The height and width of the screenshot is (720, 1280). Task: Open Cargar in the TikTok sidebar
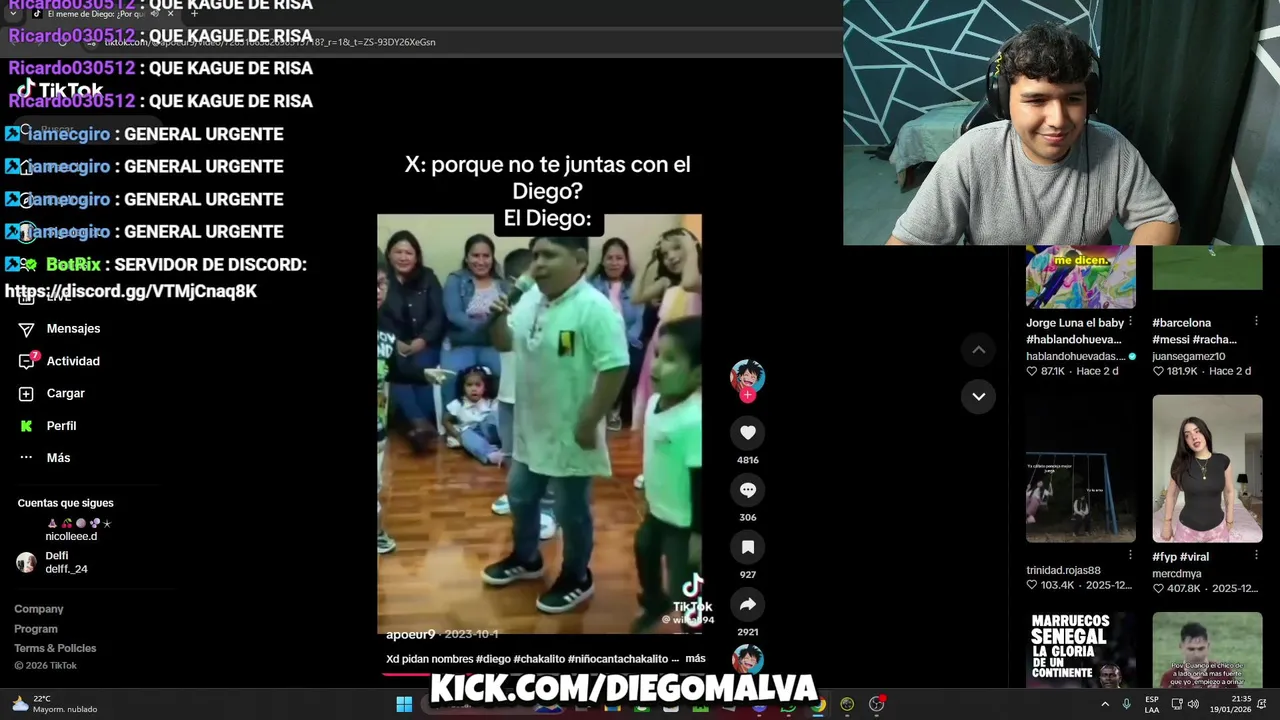(x=66, y=393)
